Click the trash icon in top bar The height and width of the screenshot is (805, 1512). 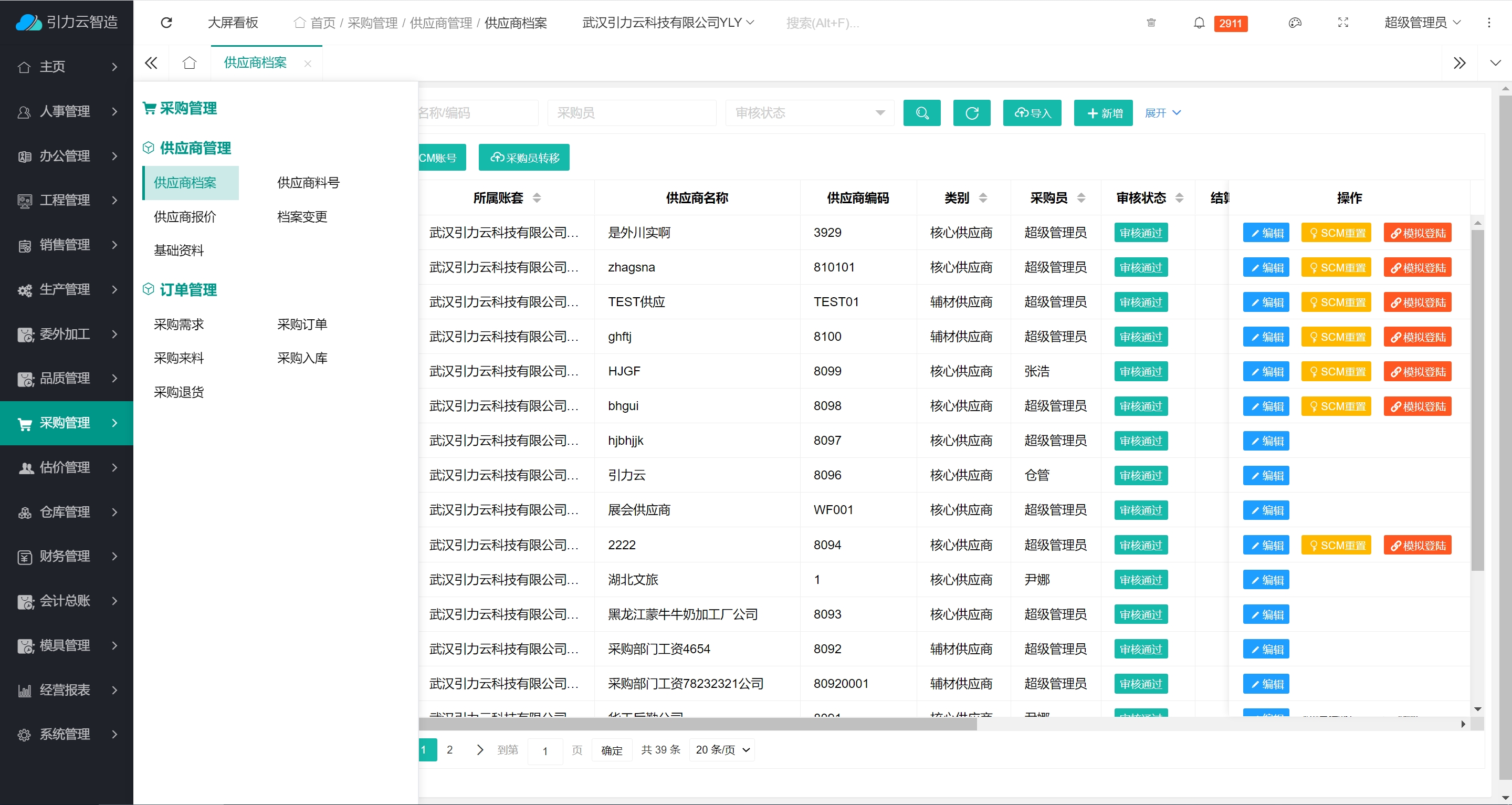(x=1151, y=23)
